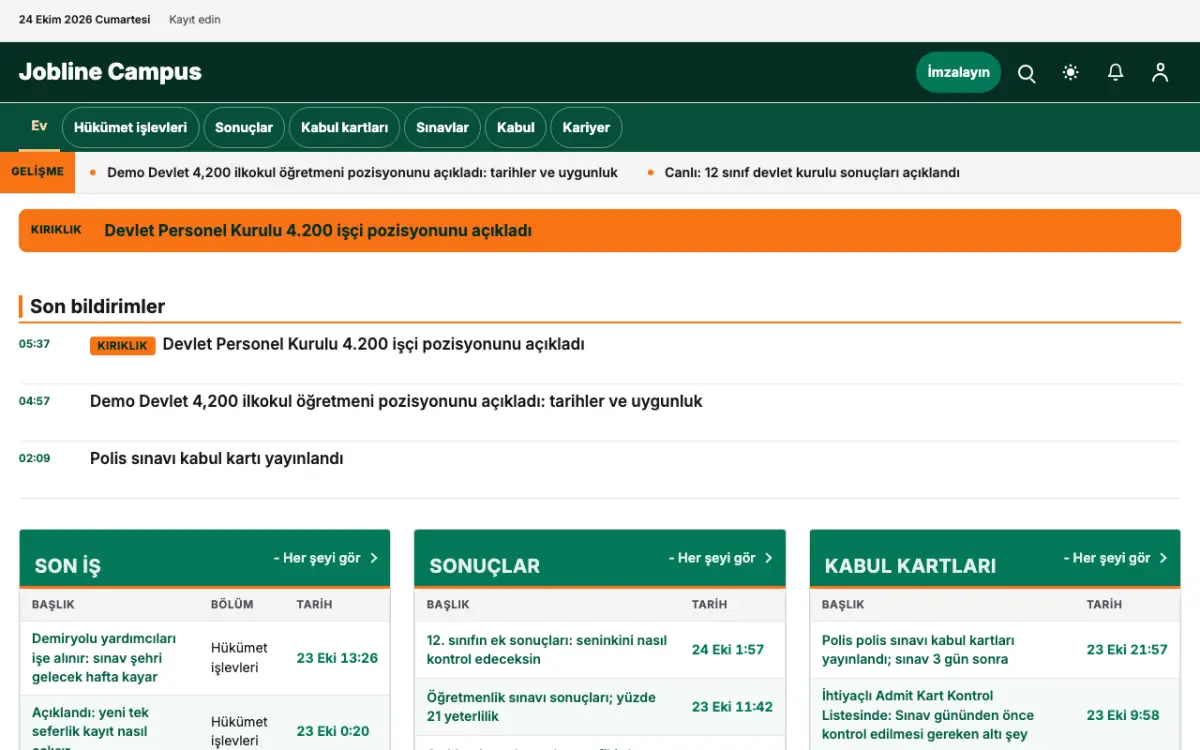Click the 23 Eki 13:26 date cell
This screenshot has width=1200, height=750.
coord(337,658)
